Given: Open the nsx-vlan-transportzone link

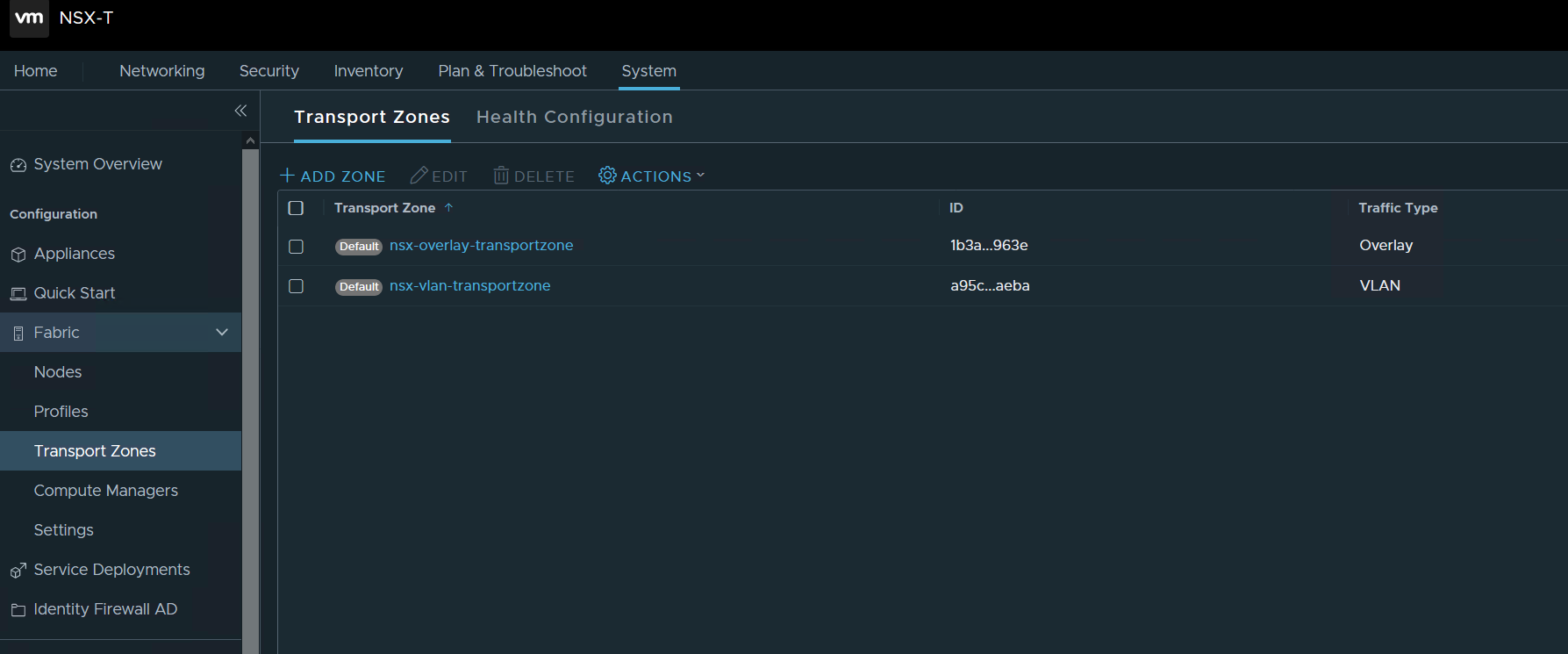Looking at the screenshot, I should (x=470, y=286).
